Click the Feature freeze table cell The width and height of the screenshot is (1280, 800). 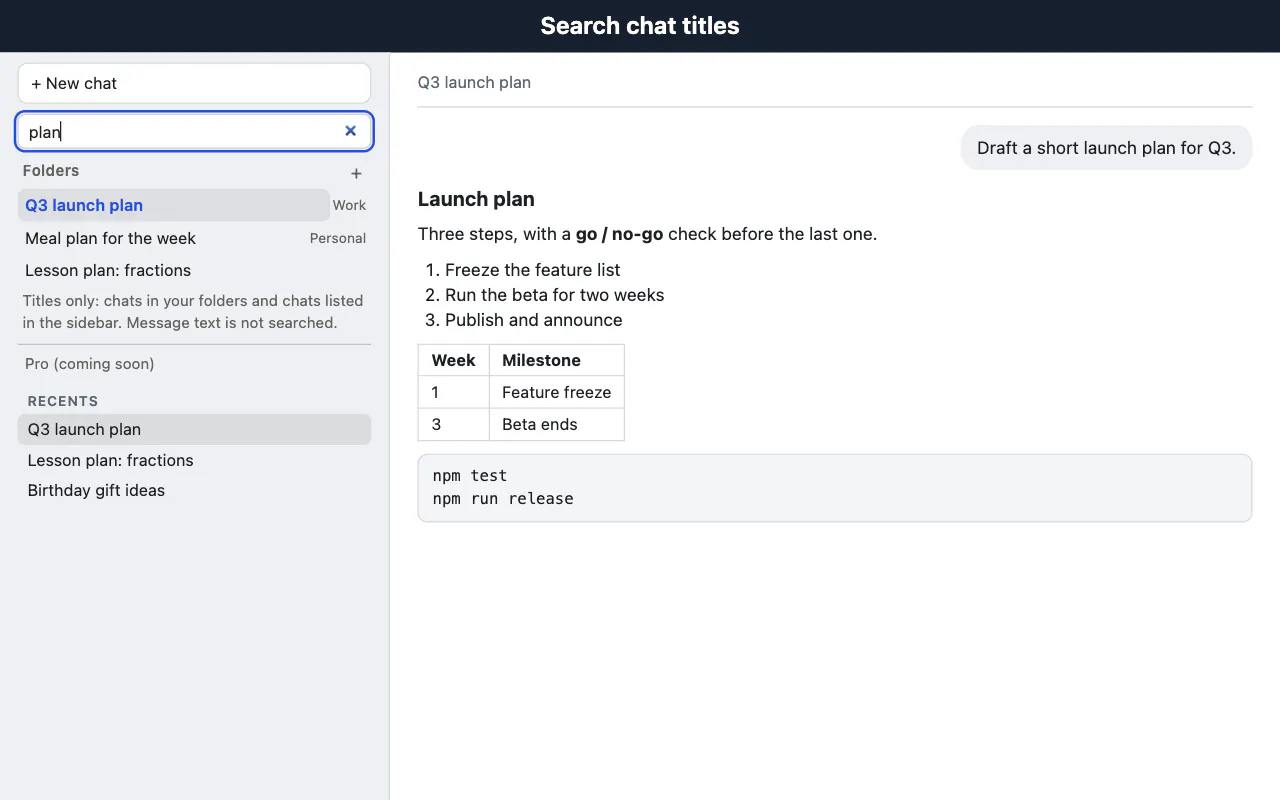tap(557, 392)
